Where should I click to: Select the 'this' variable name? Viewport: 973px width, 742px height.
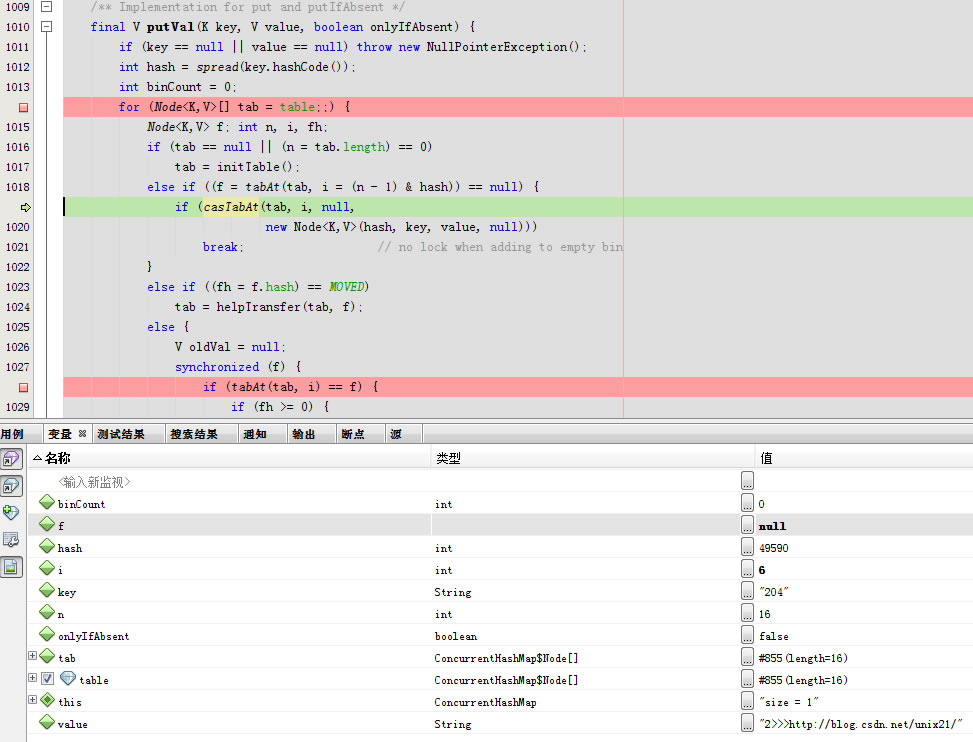(70, 702)
